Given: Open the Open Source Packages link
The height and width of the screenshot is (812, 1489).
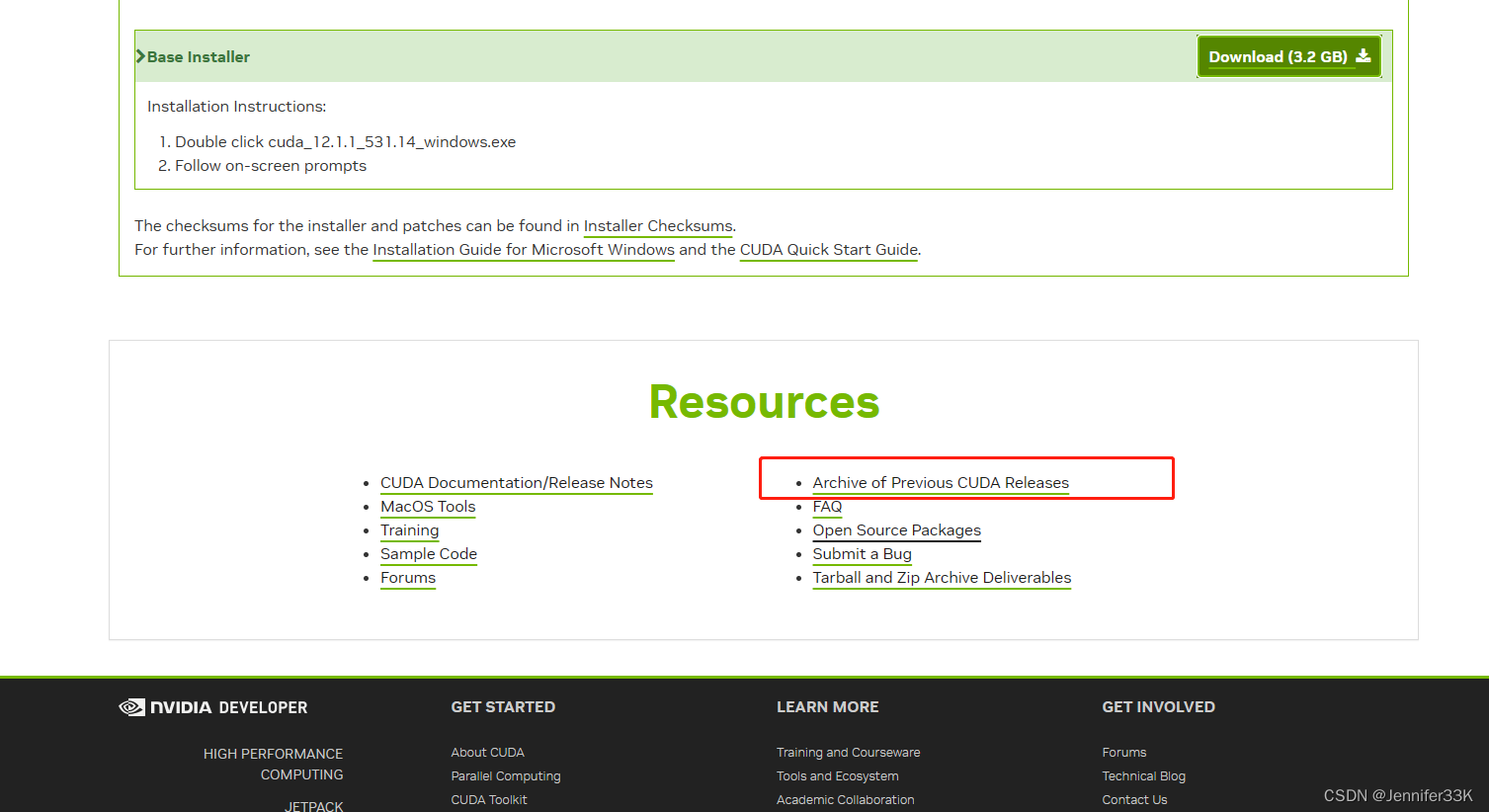Looking at the screenshot, I should tap(897, 530).
